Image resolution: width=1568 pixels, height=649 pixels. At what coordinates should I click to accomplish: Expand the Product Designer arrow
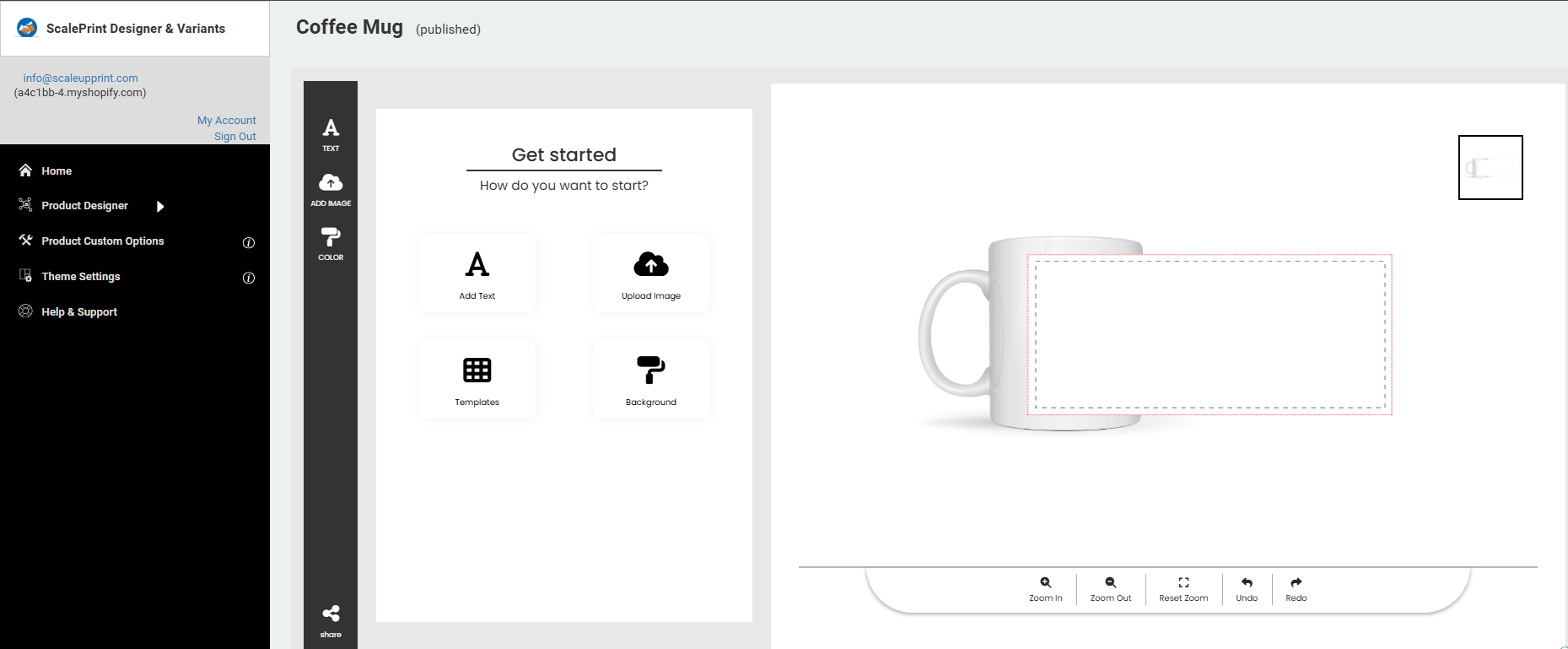(x=160, y=206)
